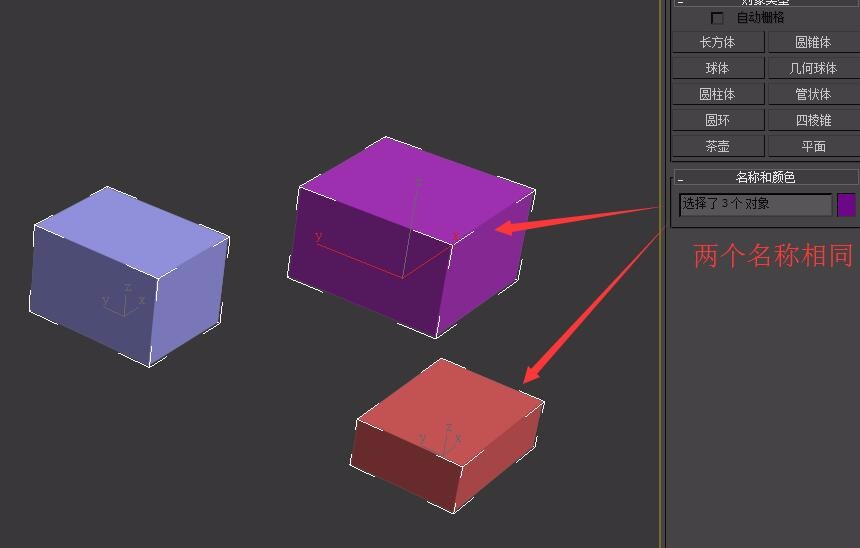
Task: Select the 平面 plane button
Action: click(x=812, y=146)
